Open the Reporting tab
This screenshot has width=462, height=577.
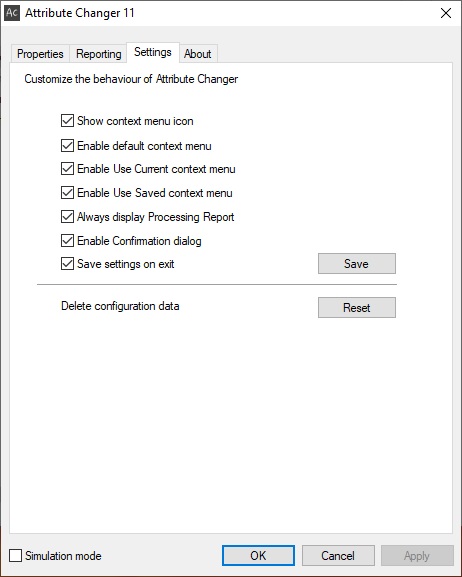coord(98,54)
